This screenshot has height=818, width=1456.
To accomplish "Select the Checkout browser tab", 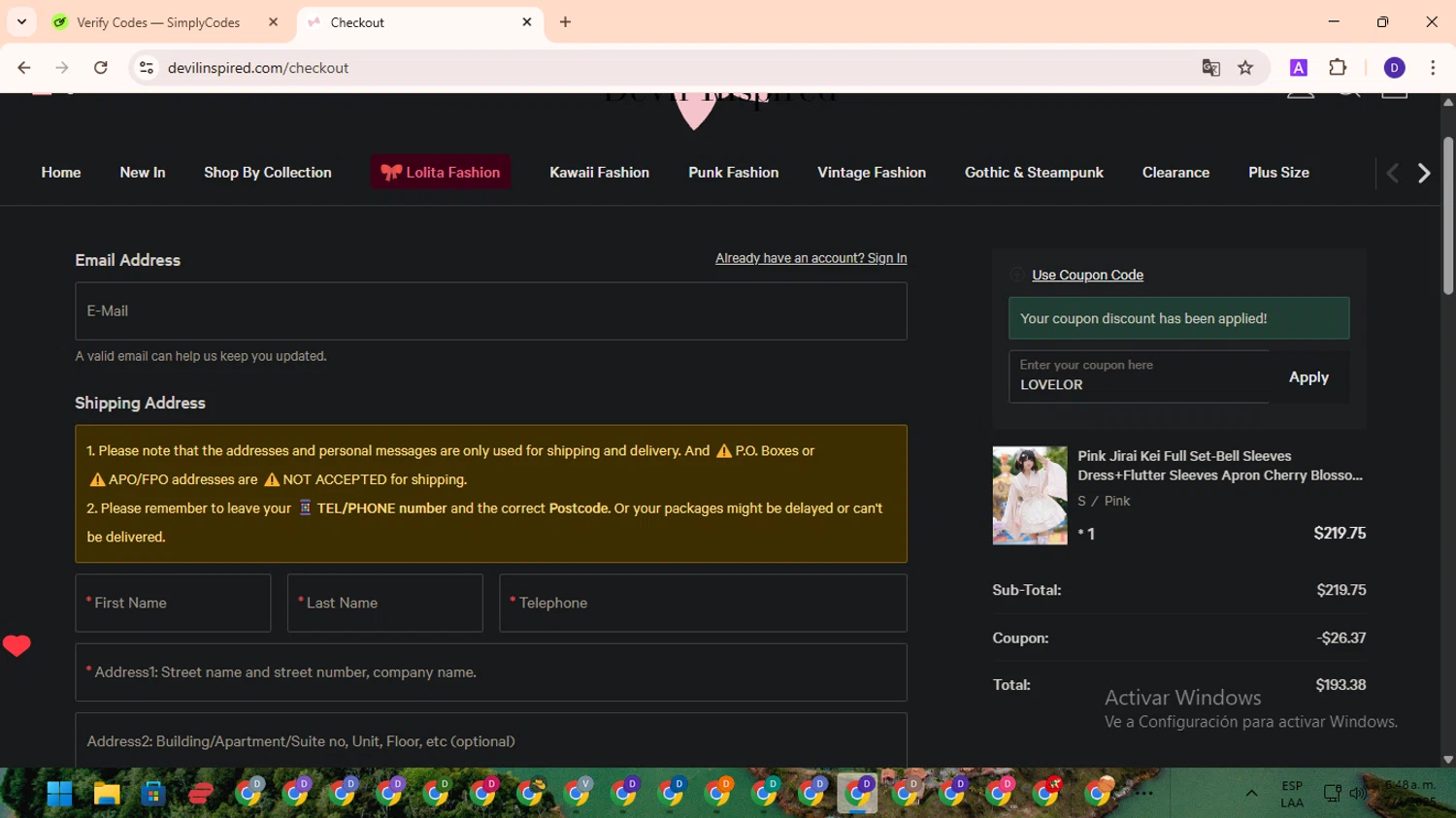I will [x=419, y=22].
